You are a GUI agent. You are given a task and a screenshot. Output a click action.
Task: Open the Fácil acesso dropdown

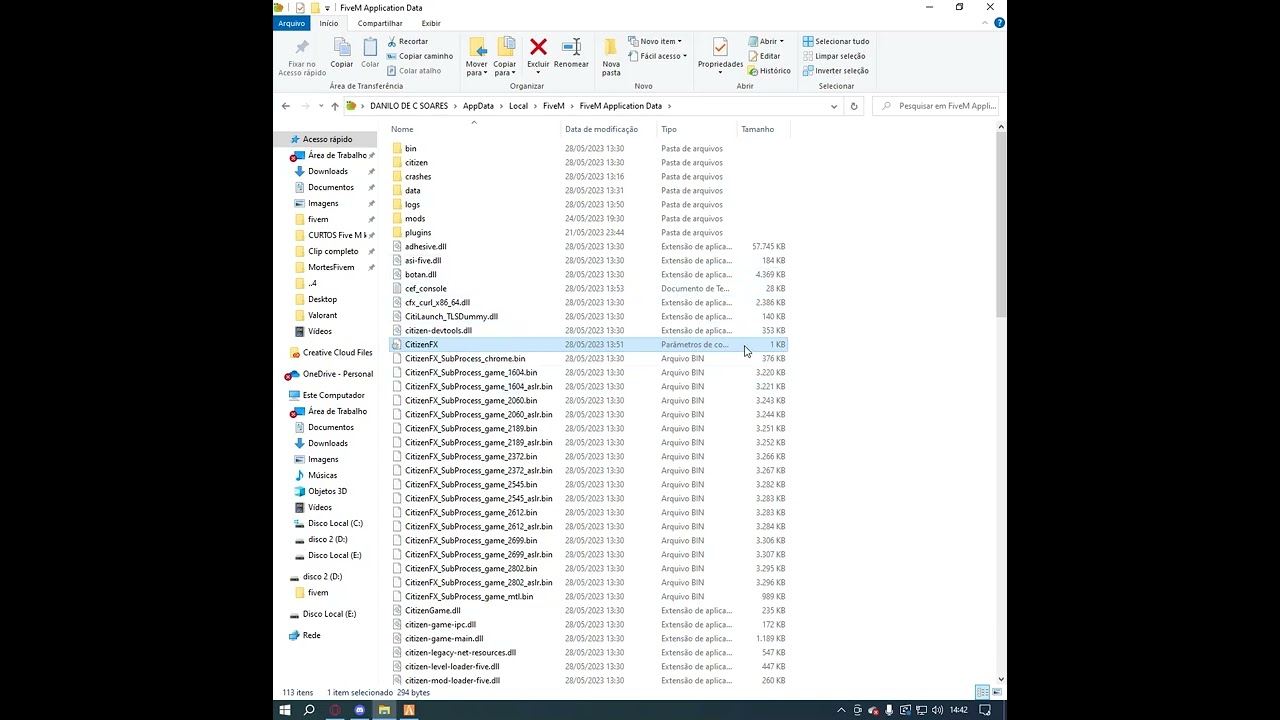(x=657, y=56)
